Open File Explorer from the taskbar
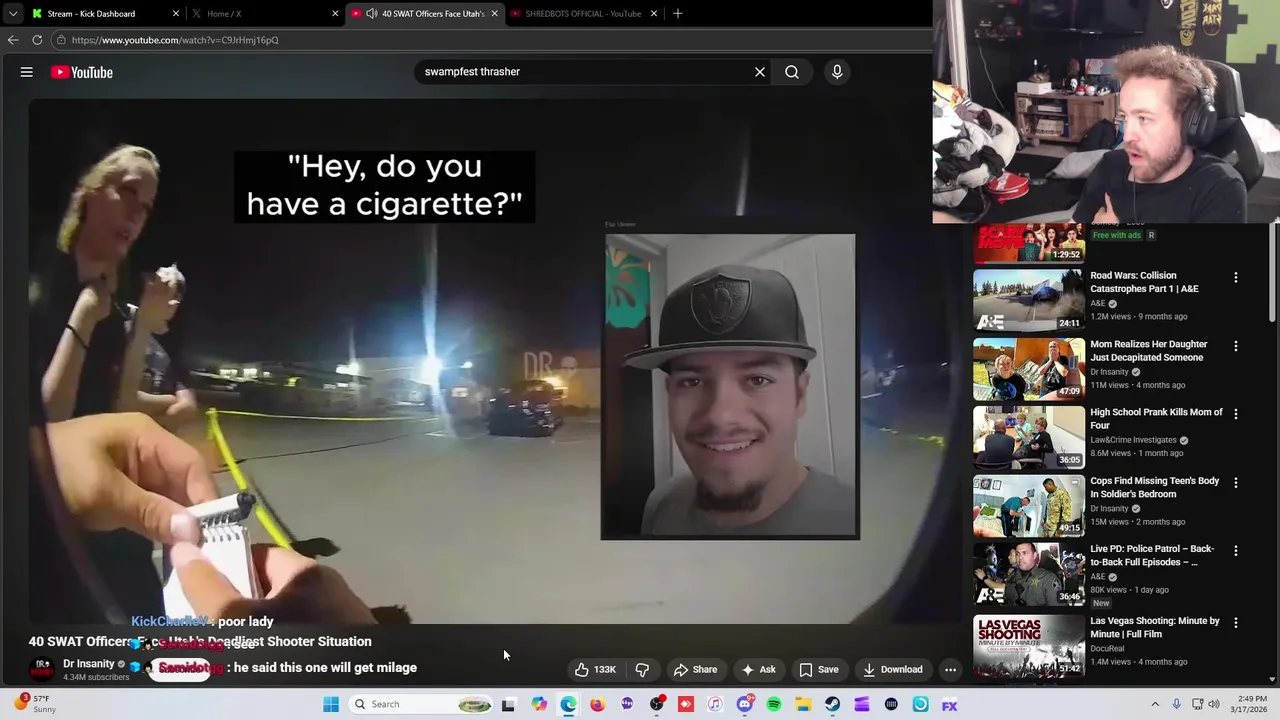The width and height of the screenshot is (1280, 720). pos(803,704)
